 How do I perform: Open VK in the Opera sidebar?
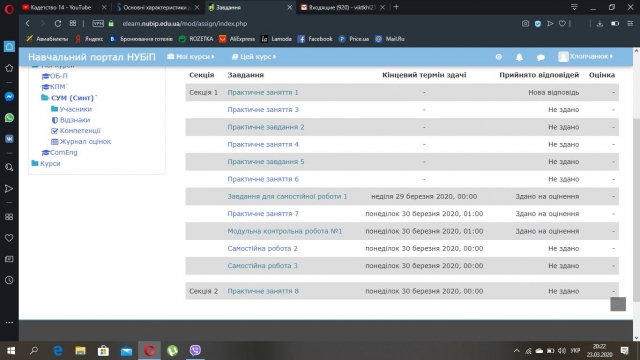click(9, 139)
